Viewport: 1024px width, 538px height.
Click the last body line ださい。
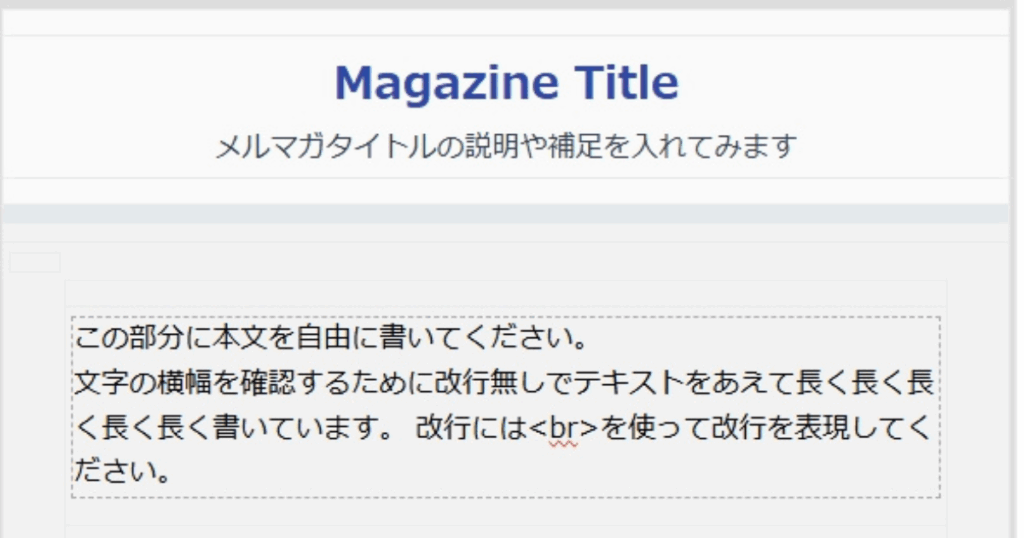(122, 471)
